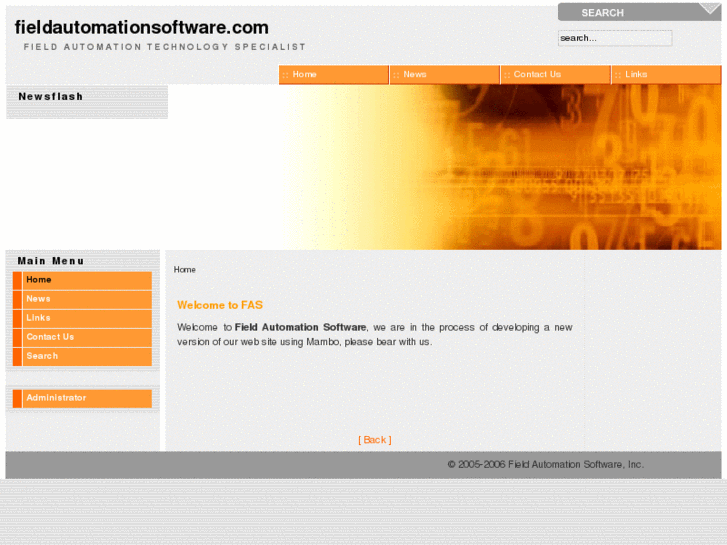Click the fieldautomationsoftware.com site title
The image size is (727, 545).
click(x=141, y=27)
